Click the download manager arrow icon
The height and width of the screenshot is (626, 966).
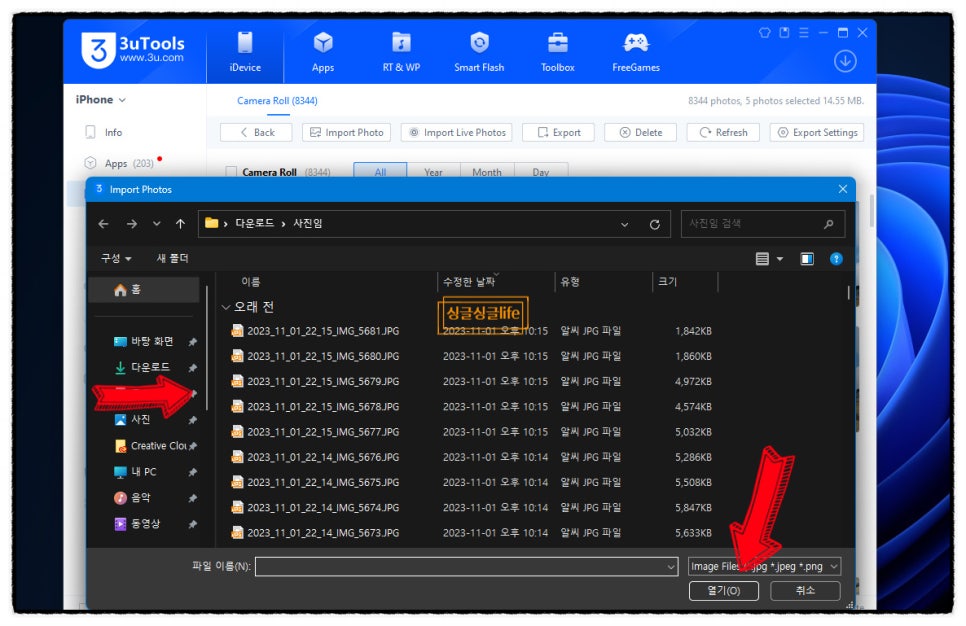(x=845, y=61)
